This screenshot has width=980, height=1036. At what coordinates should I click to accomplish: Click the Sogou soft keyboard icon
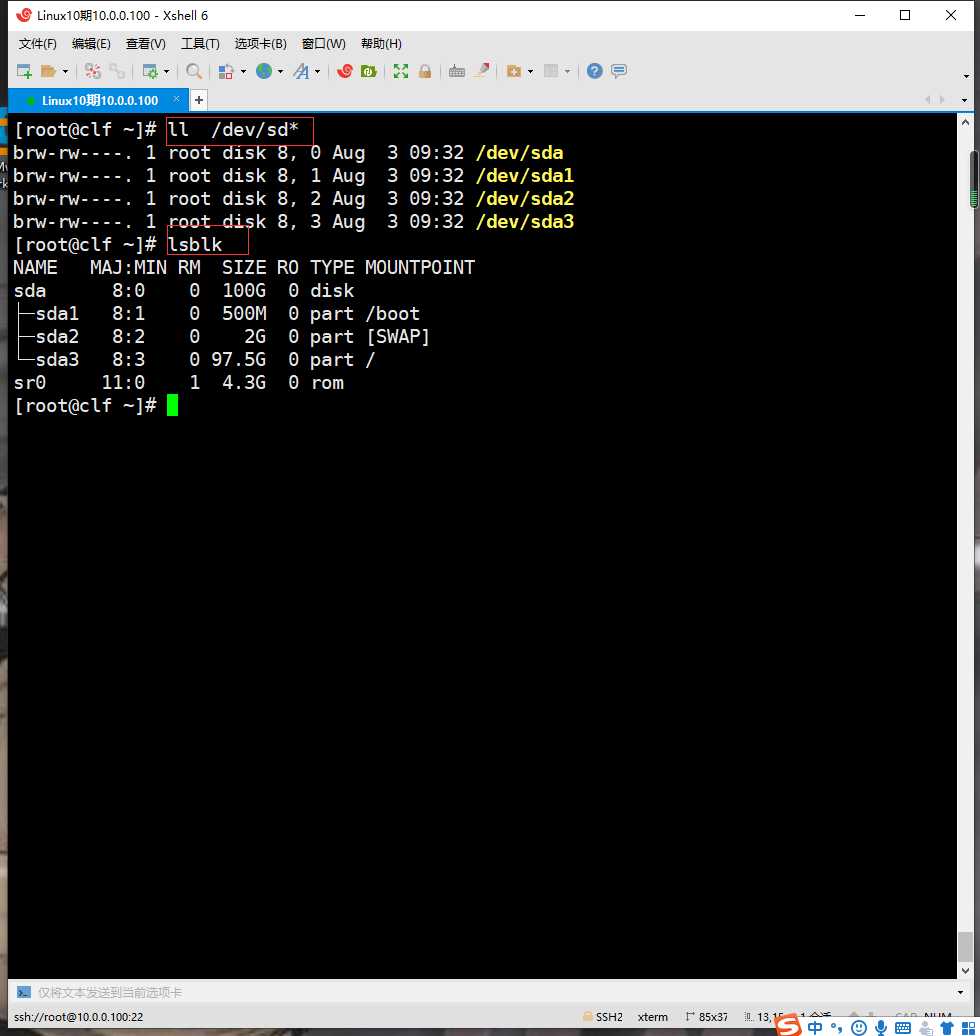(x=903, y=1028)
